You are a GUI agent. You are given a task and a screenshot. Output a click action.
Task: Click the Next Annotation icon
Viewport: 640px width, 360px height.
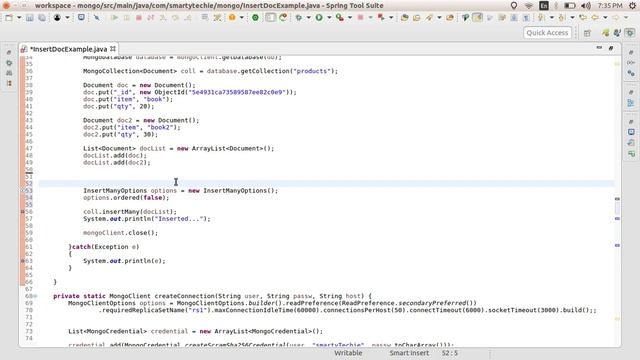[542, 18]
